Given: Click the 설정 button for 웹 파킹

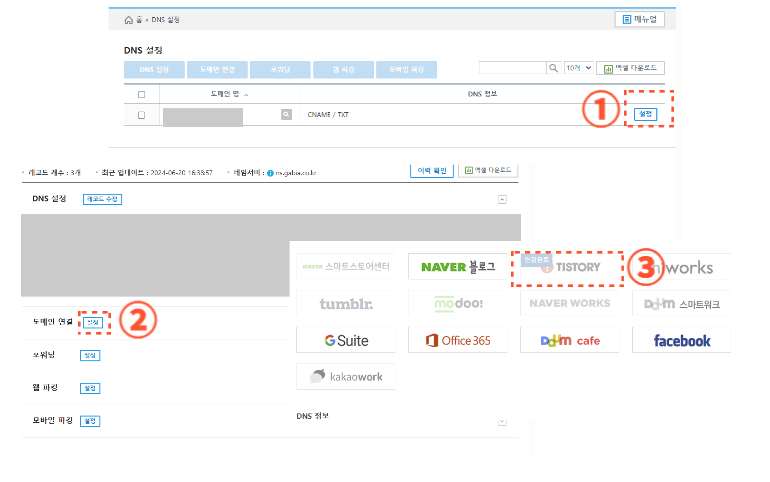Looking at the screenshot, I should point(90,388).
